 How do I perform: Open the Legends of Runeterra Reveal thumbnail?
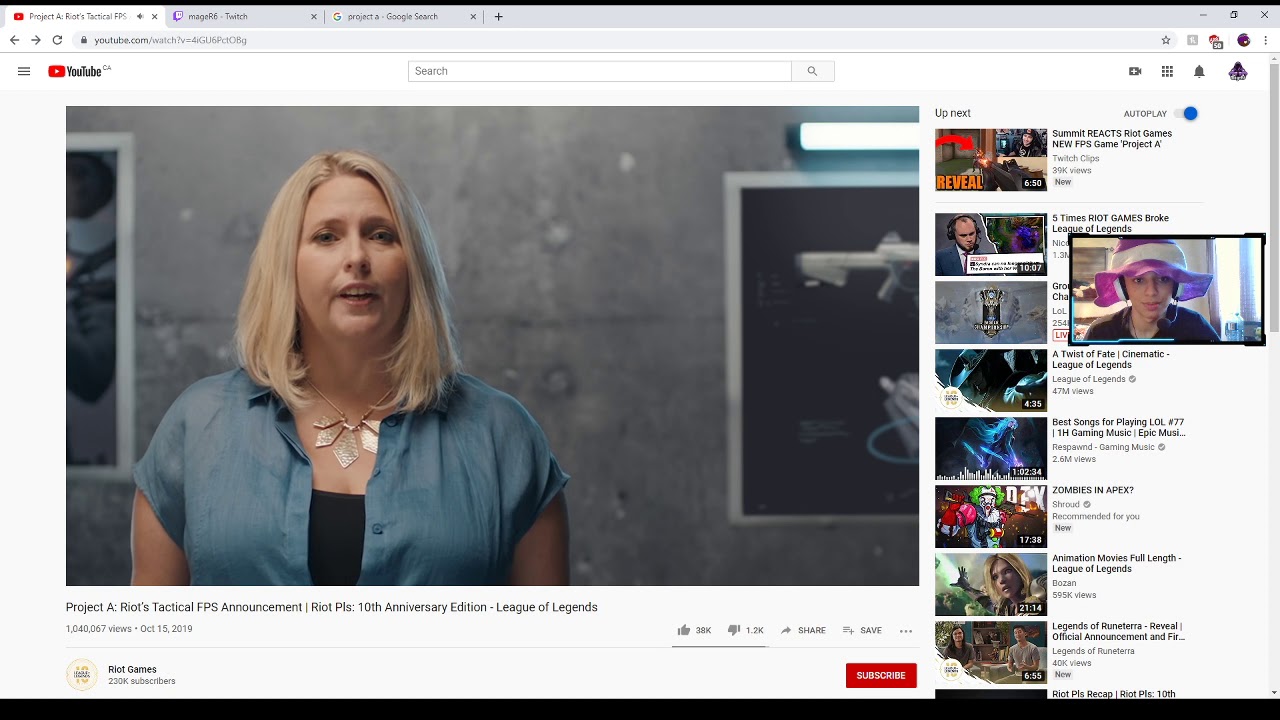point(991,652)
